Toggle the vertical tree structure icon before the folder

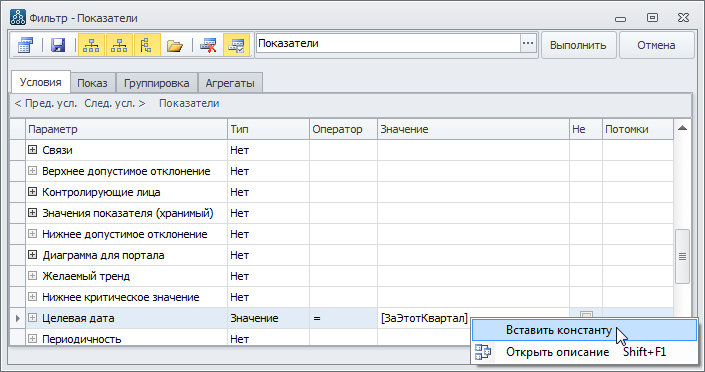(x=147, y=45)
